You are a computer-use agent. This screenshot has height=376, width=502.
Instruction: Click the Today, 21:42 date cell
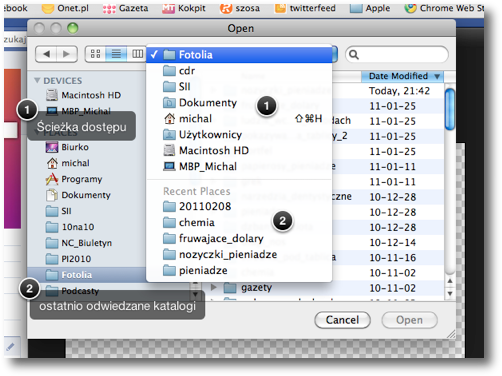tap(399, 91)
